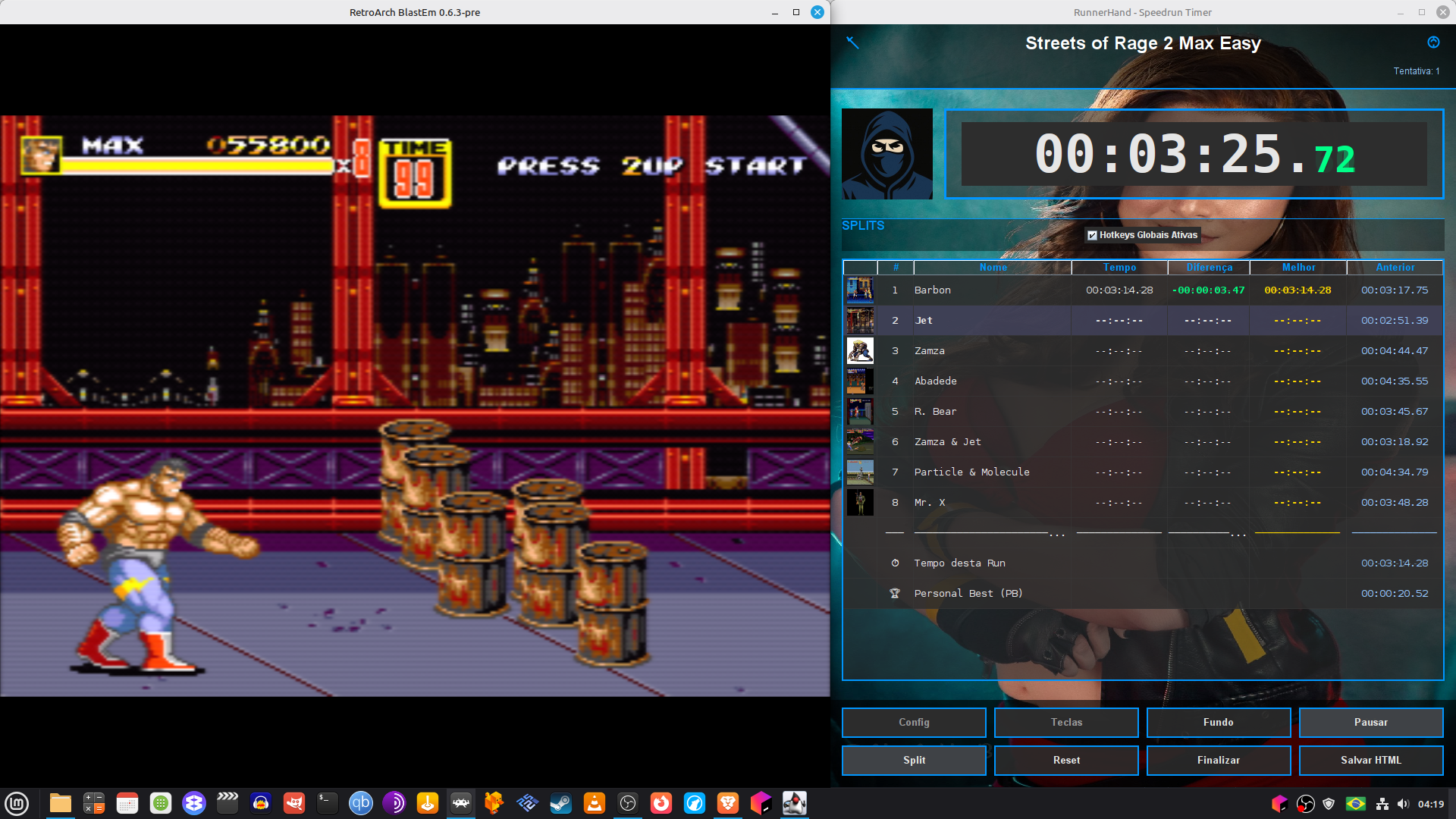Click the back arrow icon in RunnerHand
The height and width of the screenshot is (819, 1456).
coord(852,42)
